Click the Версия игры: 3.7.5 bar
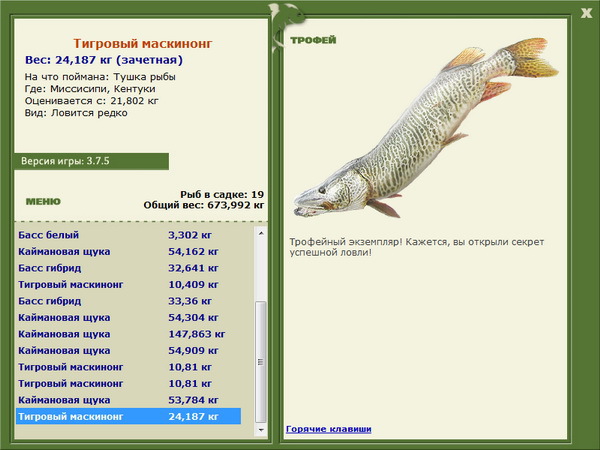Image resolution: width=600 pixels, height=450 pixels. (91, 161)
